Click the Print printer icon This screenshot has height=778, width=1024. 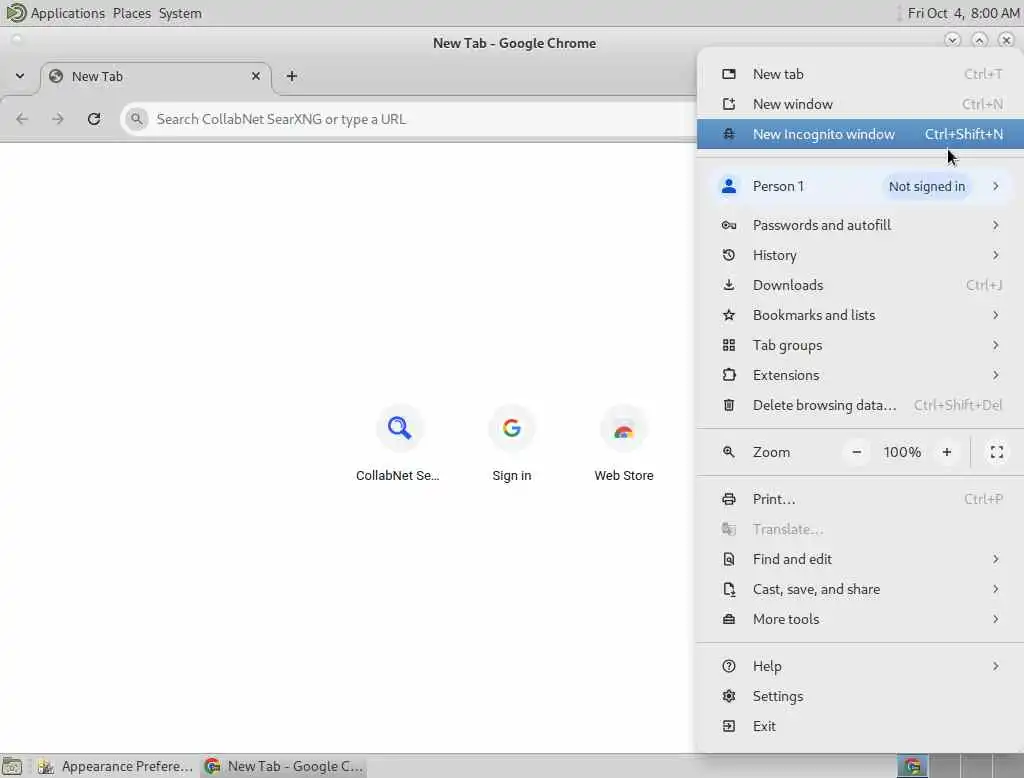tap(729, 499)
